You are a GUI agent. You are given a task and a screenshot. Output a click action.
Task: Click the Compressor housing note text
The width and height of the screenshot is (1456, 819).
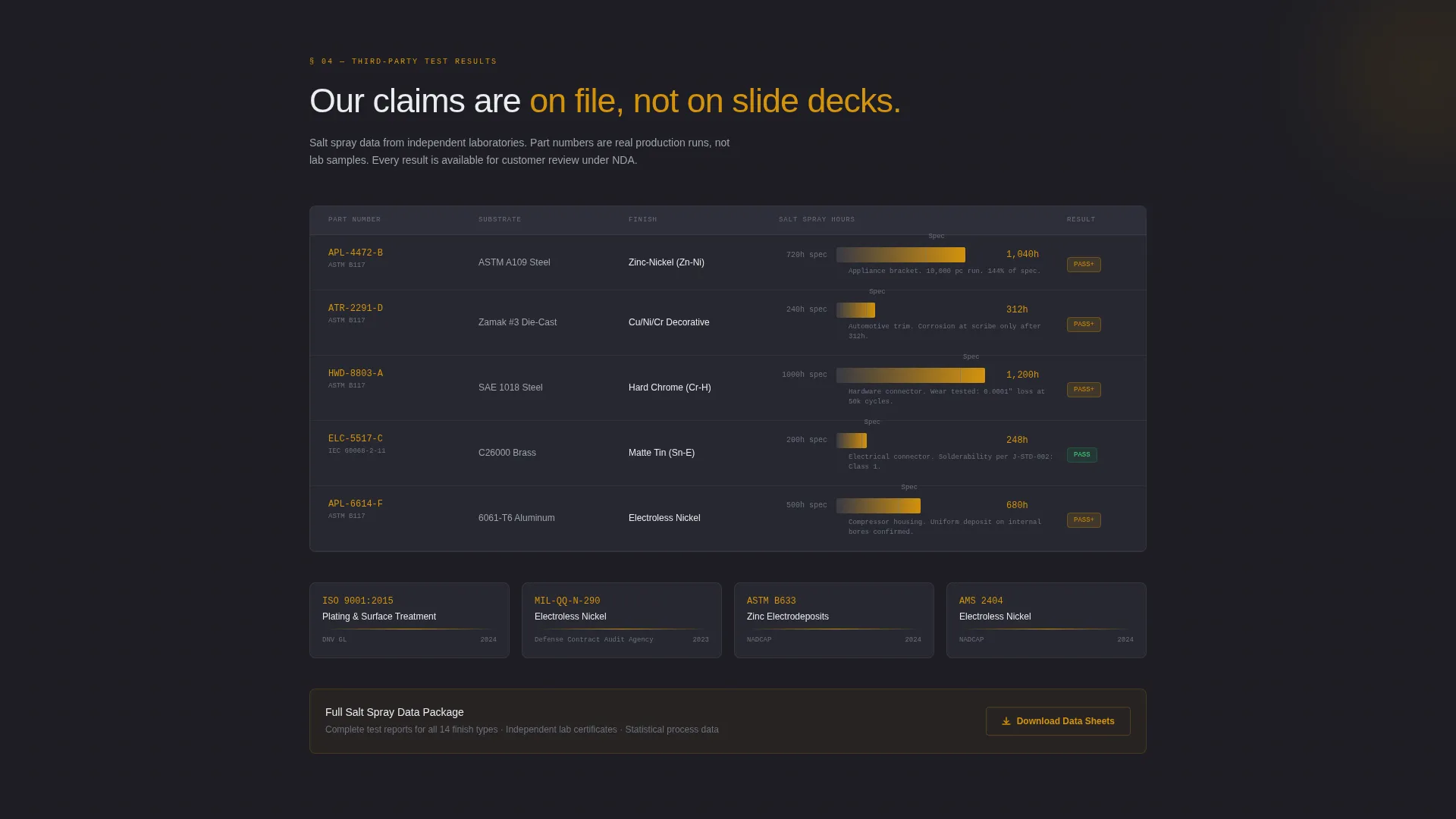[x=945, y=527]
